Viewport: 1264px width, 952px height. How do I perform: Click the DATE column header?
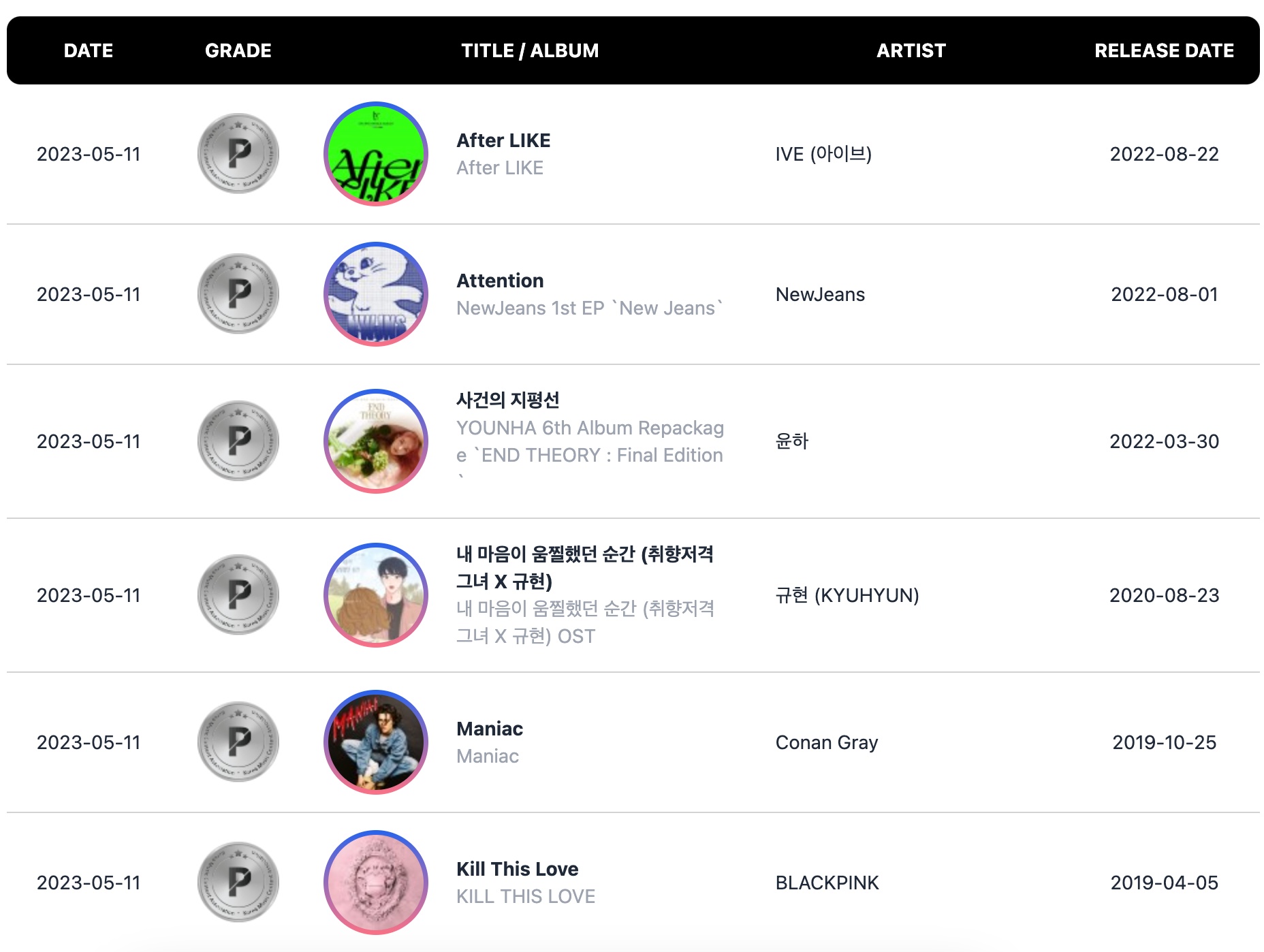[89, 50]
